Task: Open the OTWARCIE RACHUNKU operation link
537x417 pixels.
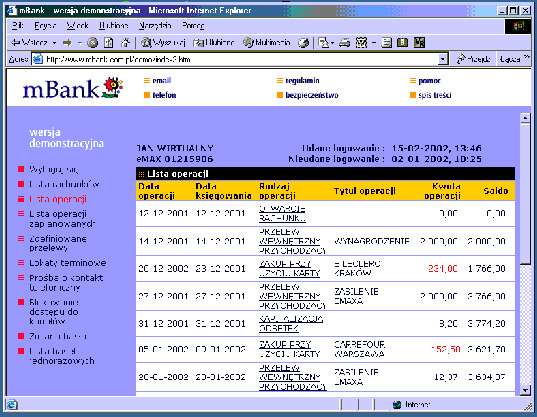Action: point(282,213)
